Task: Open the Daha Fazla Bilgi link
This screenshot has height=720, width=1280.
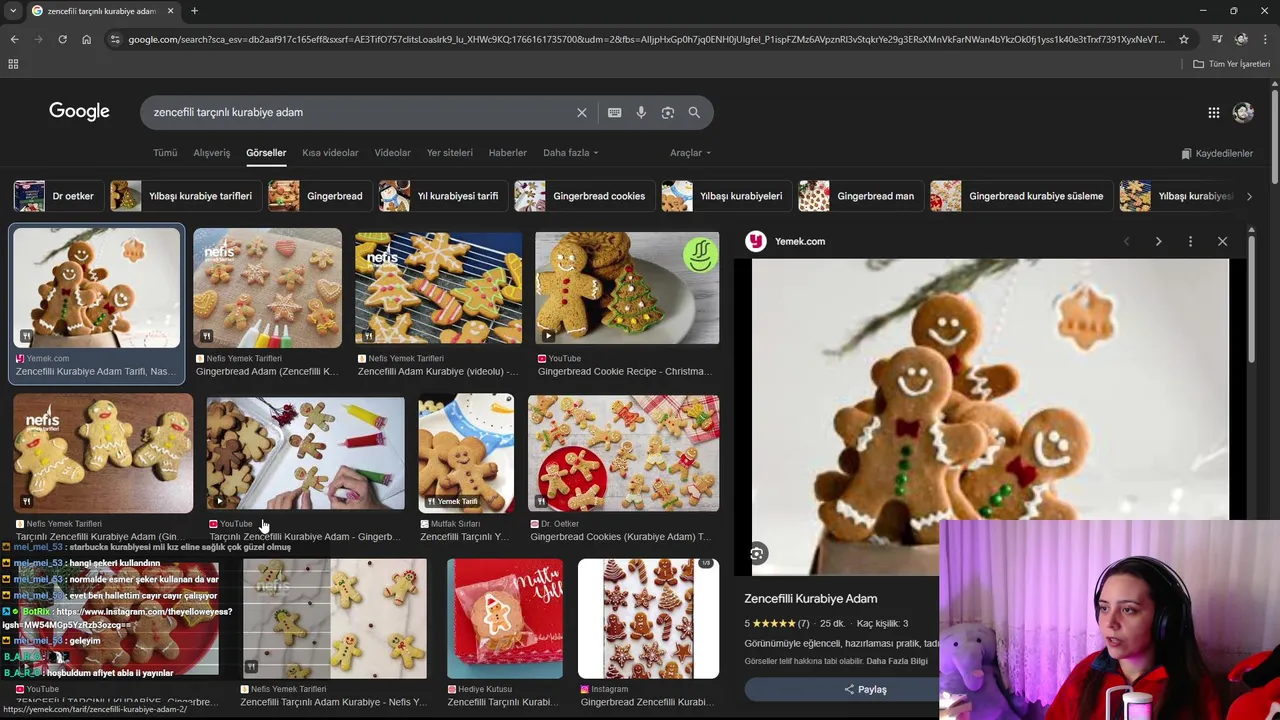Action: pyautogui.click(x=897, y=661)
